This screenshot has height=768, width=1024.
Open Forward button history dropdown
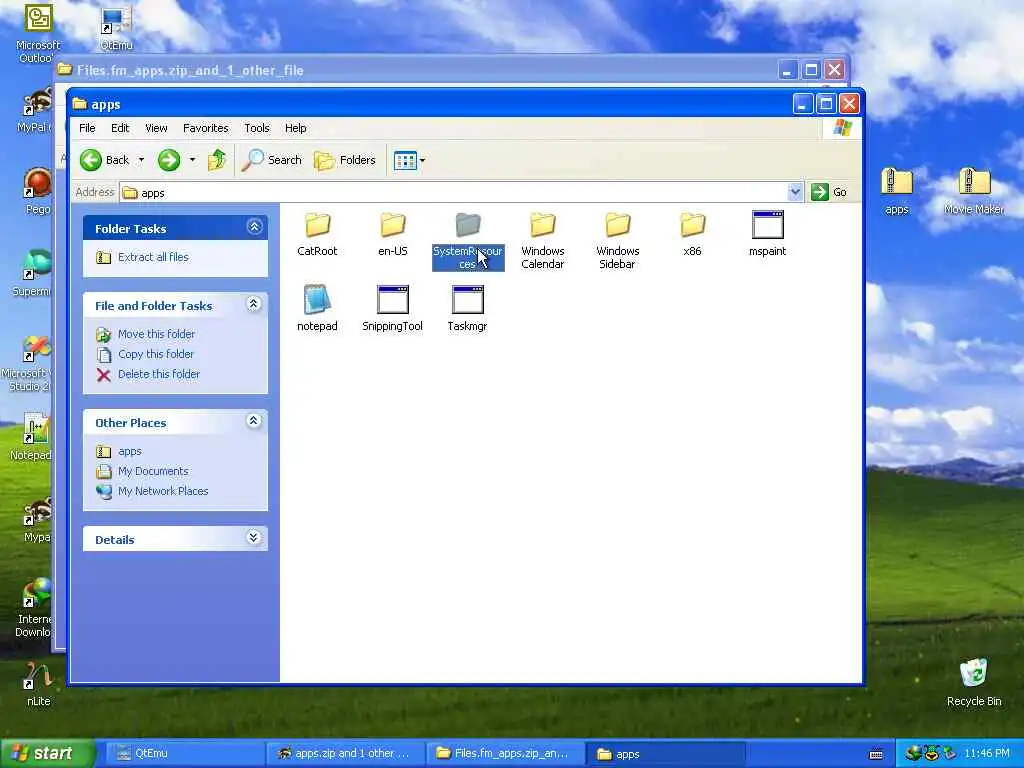(x=192, y=160)
